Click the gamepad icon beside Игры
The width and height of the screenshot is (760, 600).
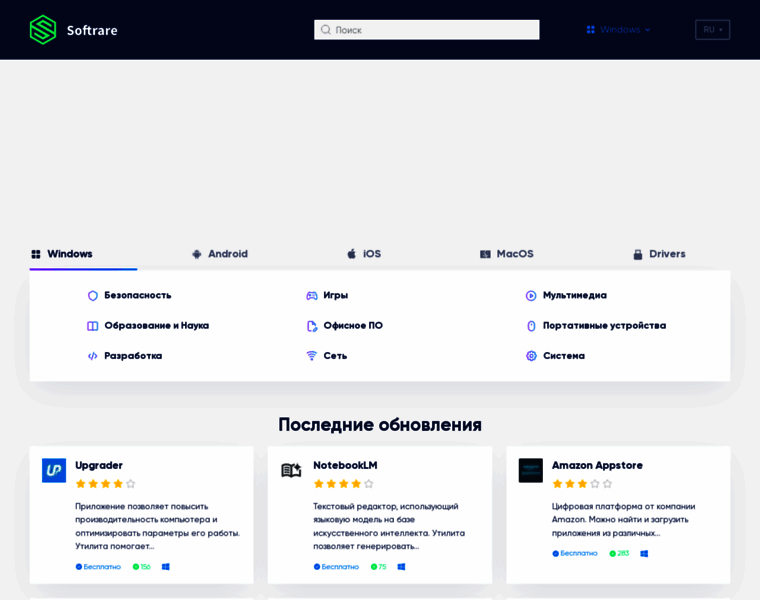pos(312,296)
